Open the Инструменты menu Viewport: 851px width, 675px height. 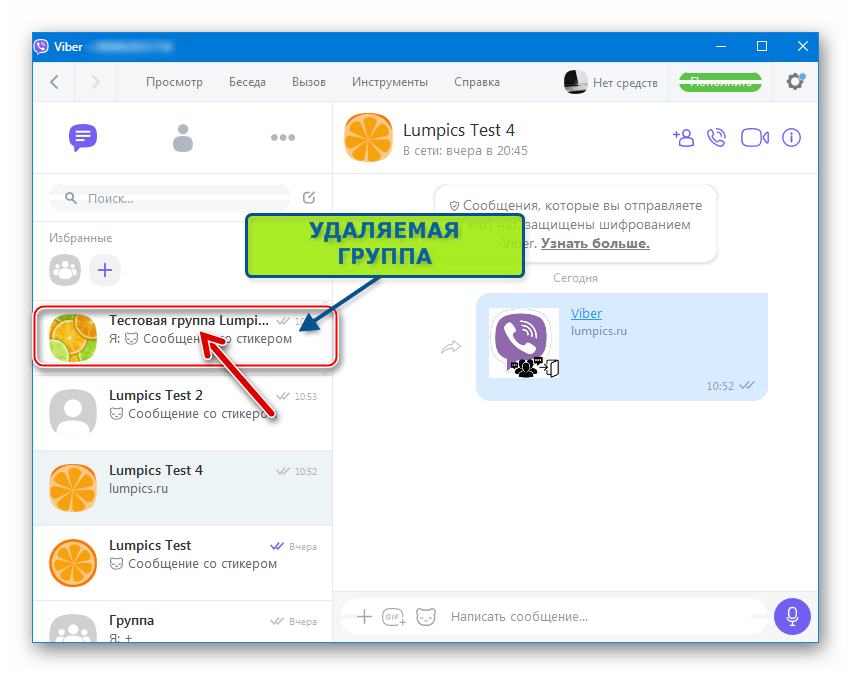coord(390,82)
